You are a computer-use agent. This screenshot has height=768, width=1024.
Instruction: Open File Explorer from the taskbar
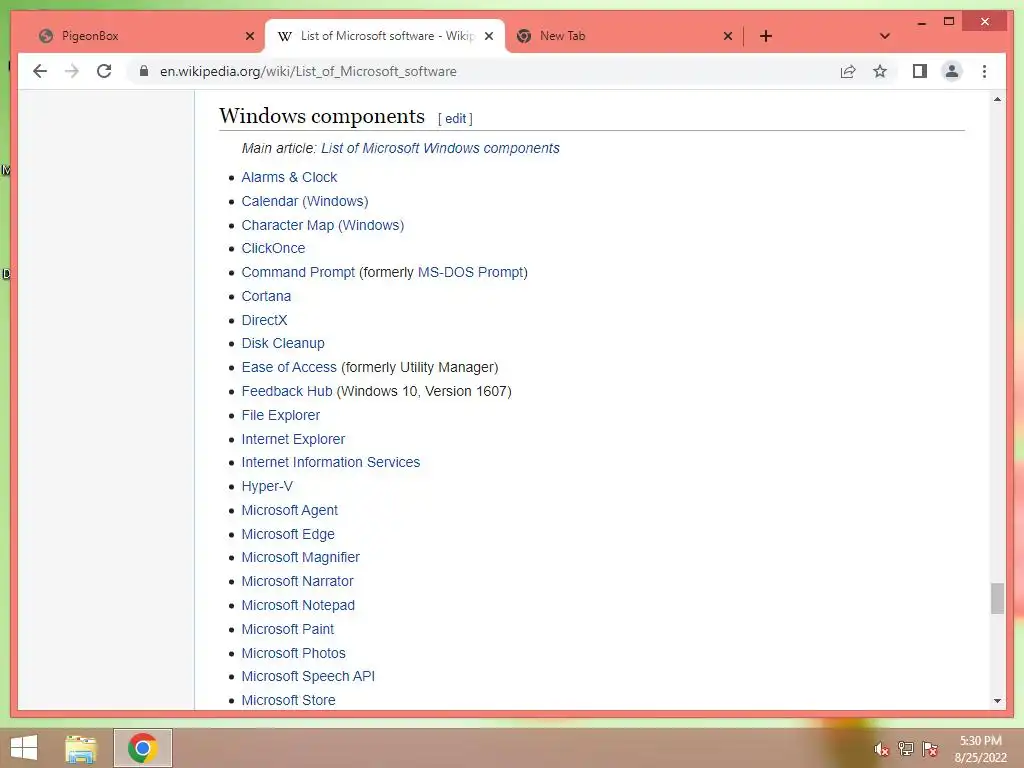(x=81, y=748)
